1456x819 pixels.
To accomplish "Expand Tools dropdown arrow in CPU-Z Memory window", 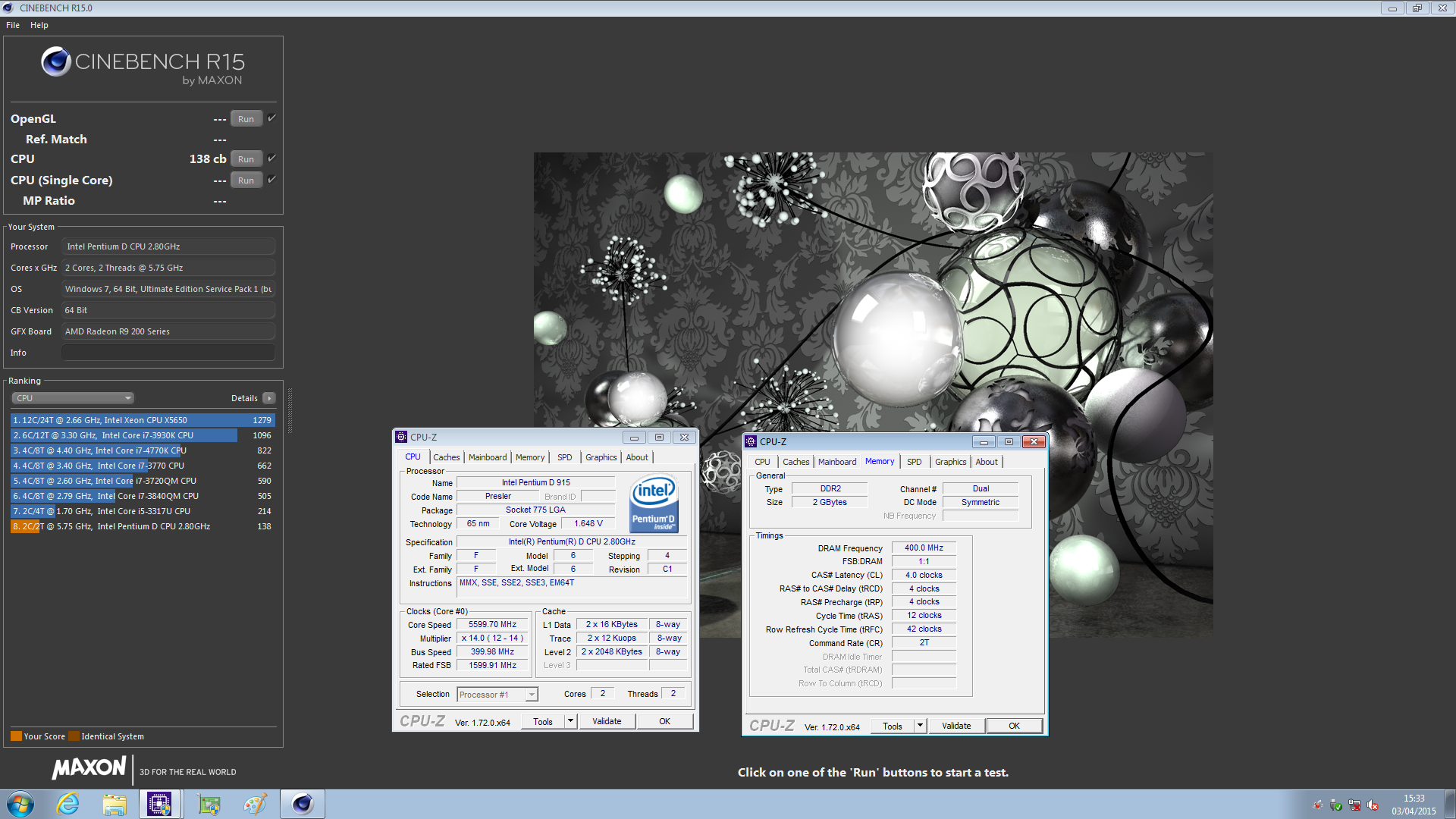I will pyautogui.click(x=920, y=726).
